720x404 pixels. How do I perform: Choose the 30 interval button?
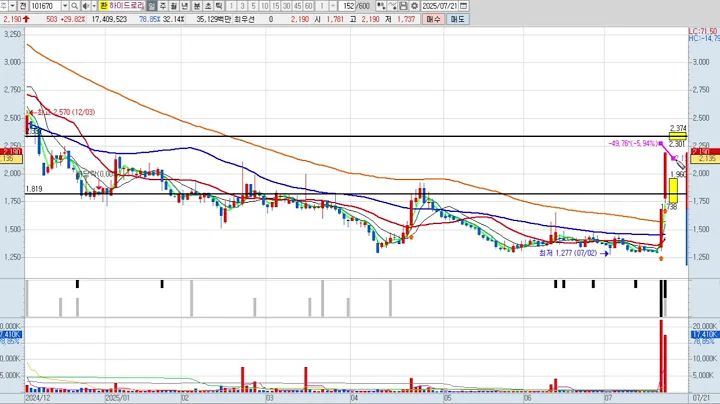(287, 6)
